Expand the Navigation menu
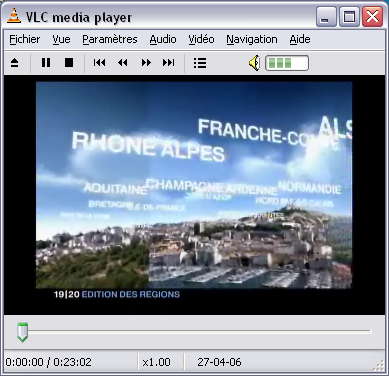This screenshot has width=389, height=376. [x=252, y=39]
